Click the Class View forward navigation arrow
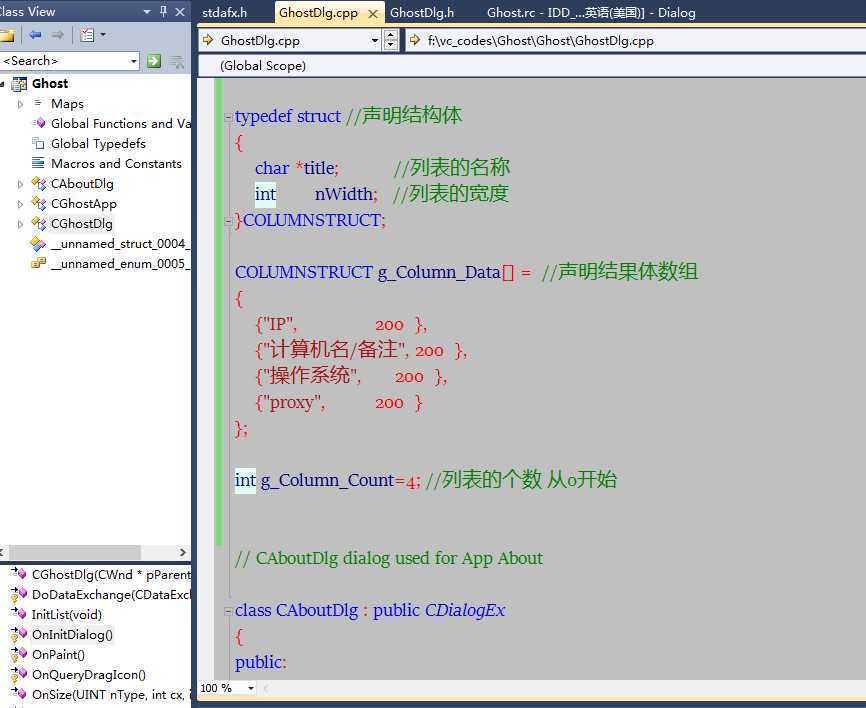The width and height of the screenshot is (866, 708). click(57, 35)
